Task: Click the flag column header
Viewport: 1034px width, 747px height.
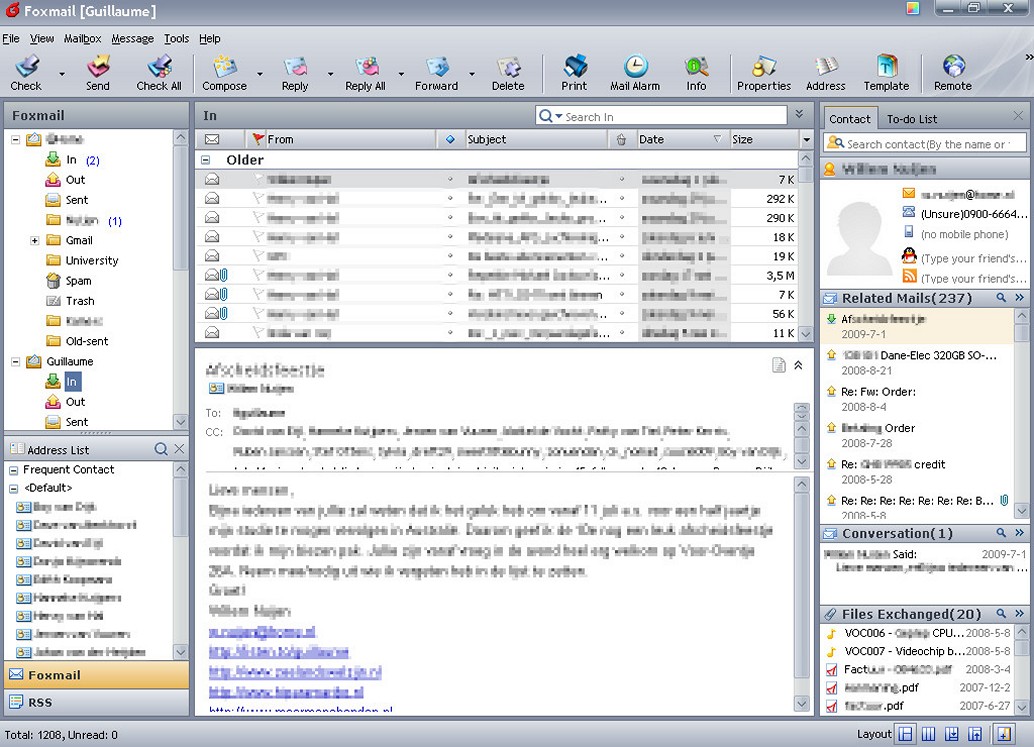Action: click(258, 139)
